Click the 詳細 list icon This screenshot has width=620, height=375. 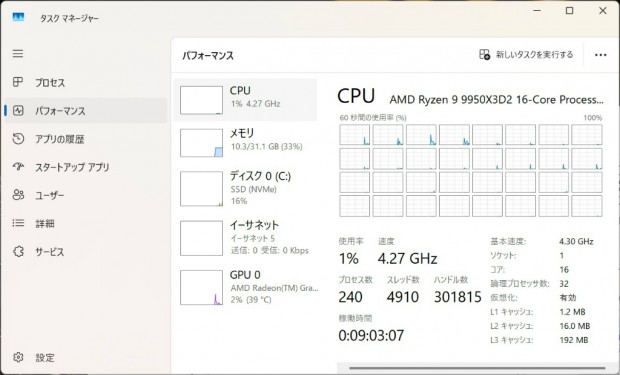click(x=18, y=223)
